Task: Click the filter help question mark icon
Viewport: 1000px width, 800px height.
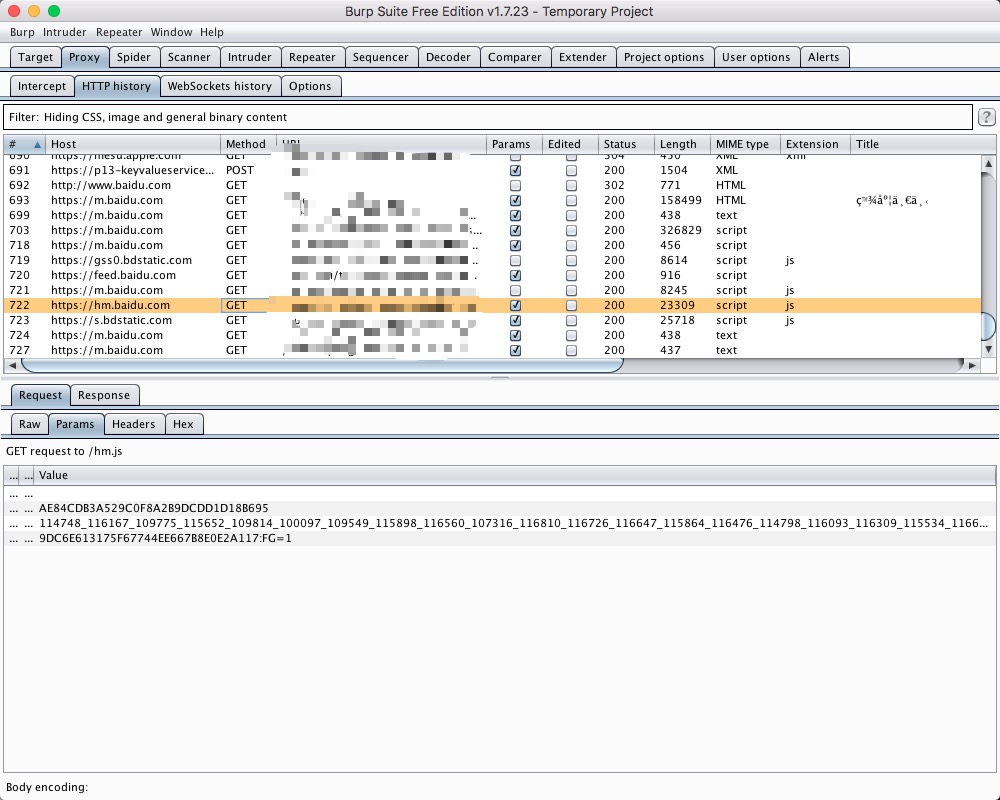Action: (986, 117)
